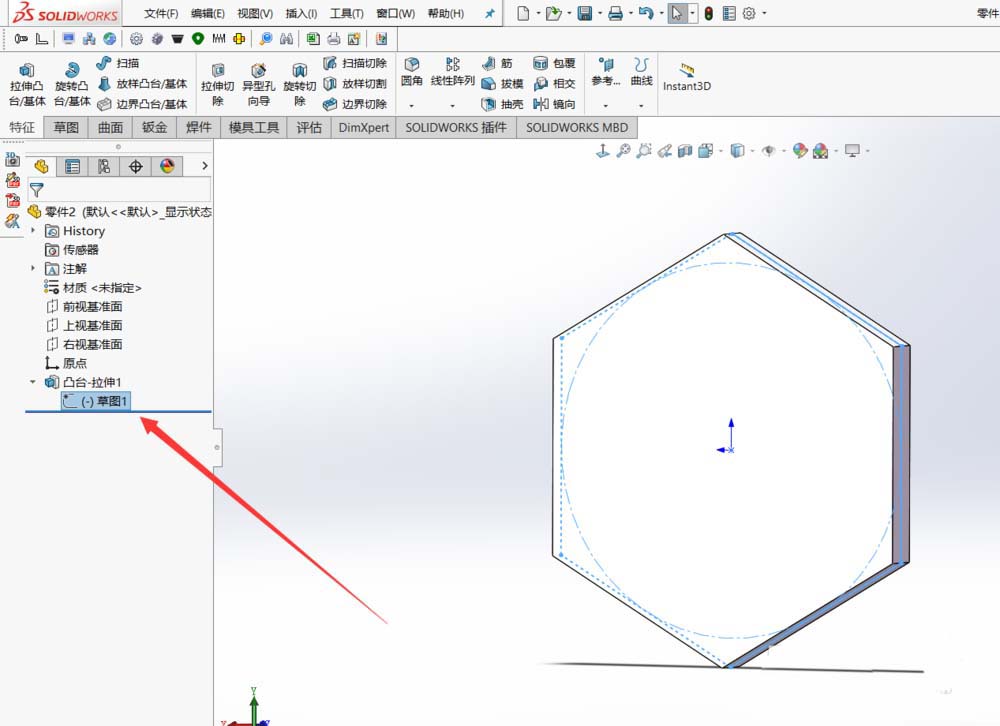The height and width of the screenshot is (726, 1000).
Task: Open the Linear Pattern (线性阵列) dropdown arrow
Action: click(453, 106)
